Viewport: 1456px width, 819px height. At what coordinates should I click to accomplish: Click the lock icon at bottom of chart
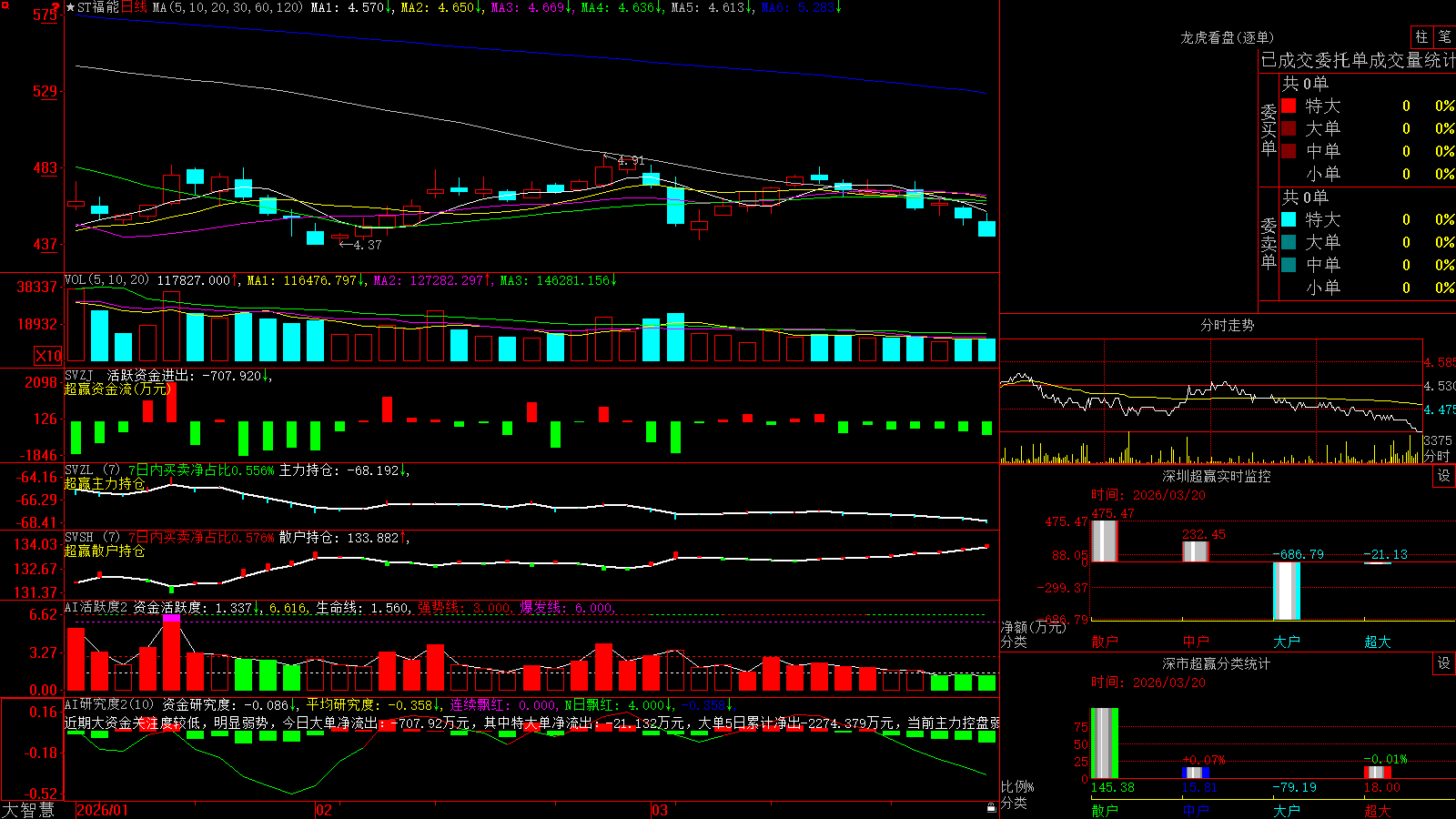991,808
